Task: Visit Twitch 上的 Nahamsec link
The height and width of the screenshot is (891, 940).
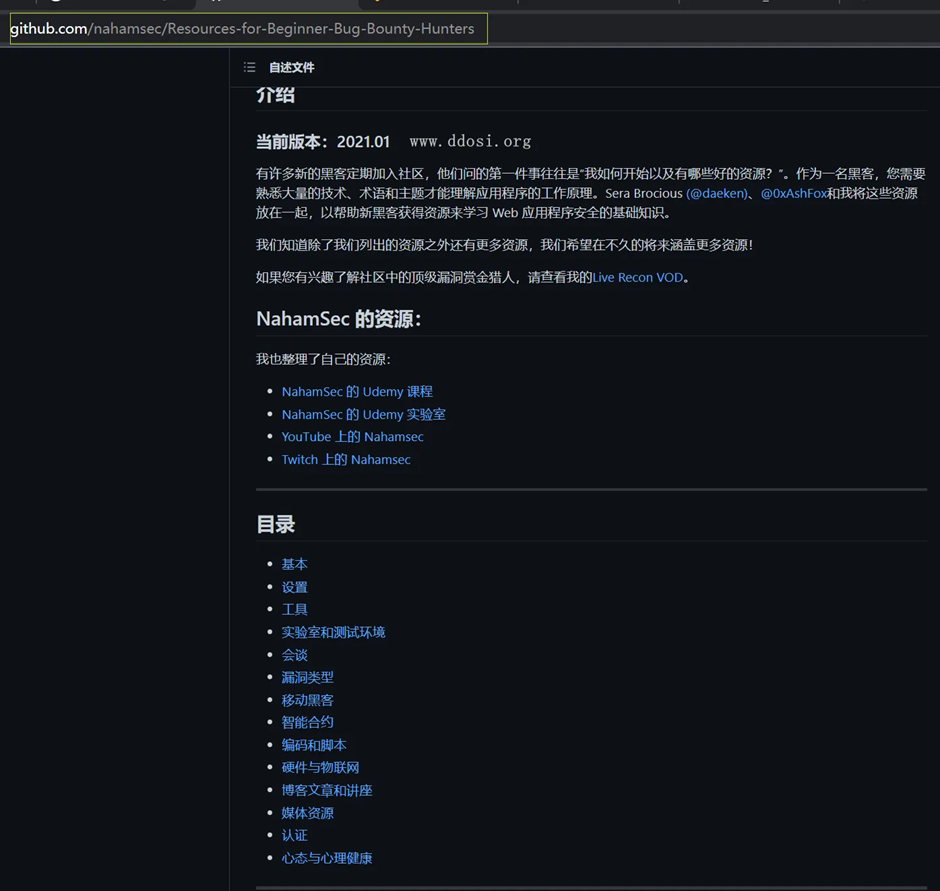Action: point(346,459)
